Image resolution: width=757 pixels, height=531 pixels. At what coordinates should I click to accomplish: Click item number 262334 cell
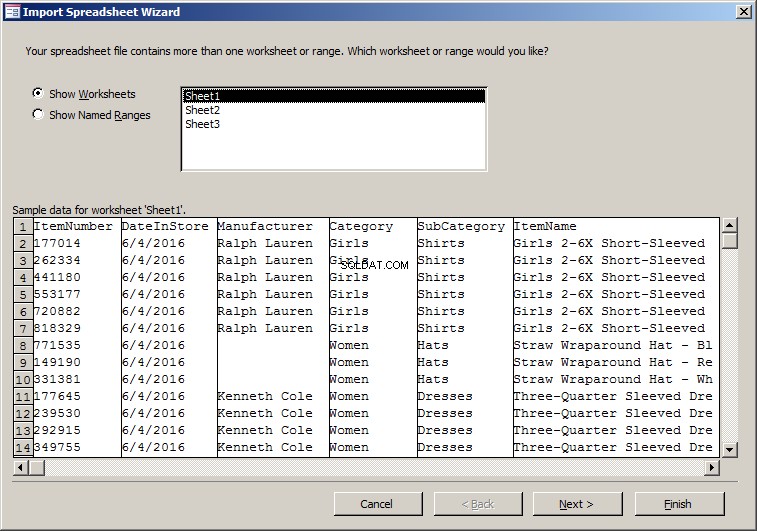tap(76, 260)
